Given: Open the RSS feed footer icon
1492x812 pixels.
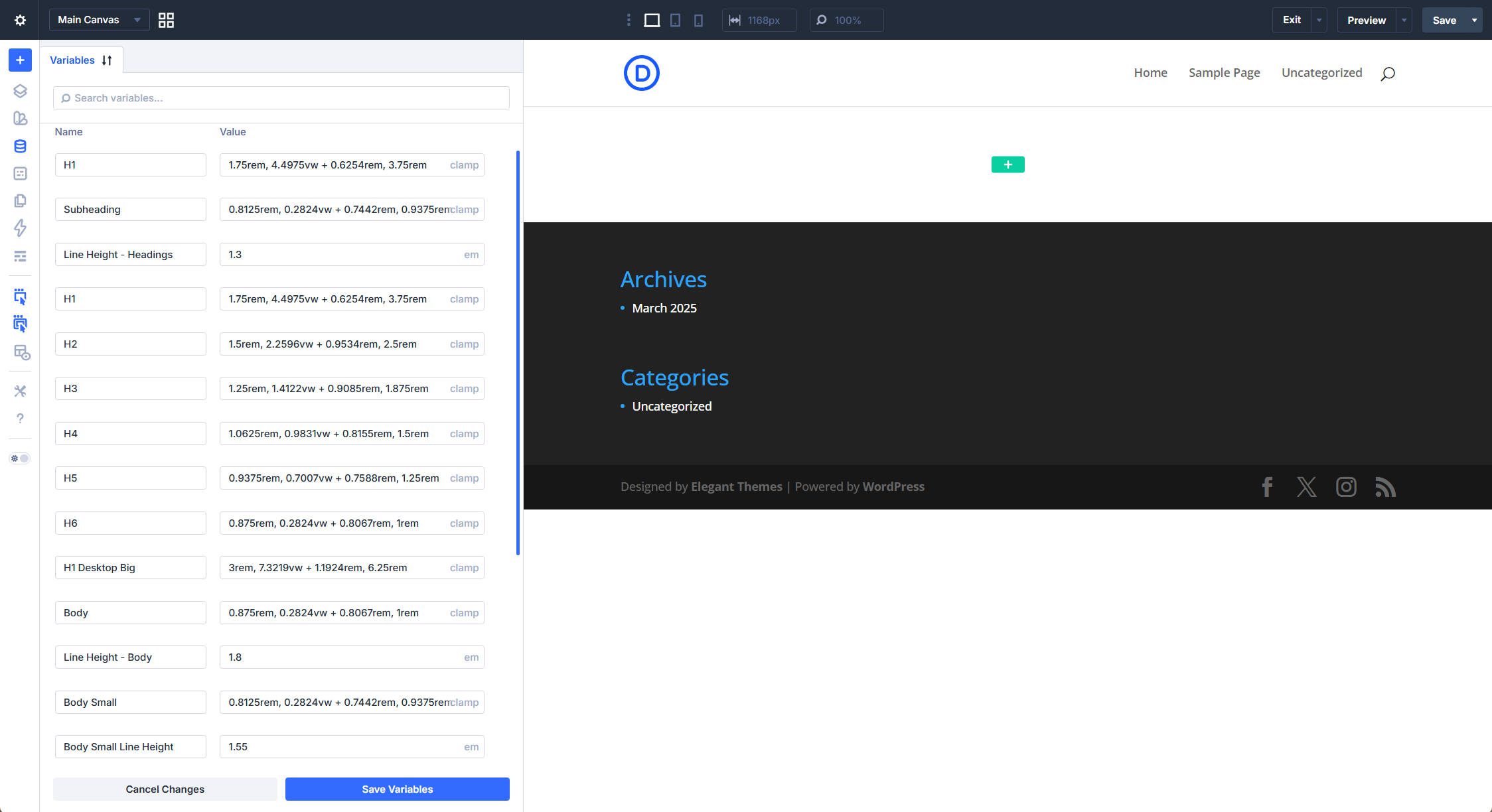Looking at the screenshot, I should (1385, 487).
